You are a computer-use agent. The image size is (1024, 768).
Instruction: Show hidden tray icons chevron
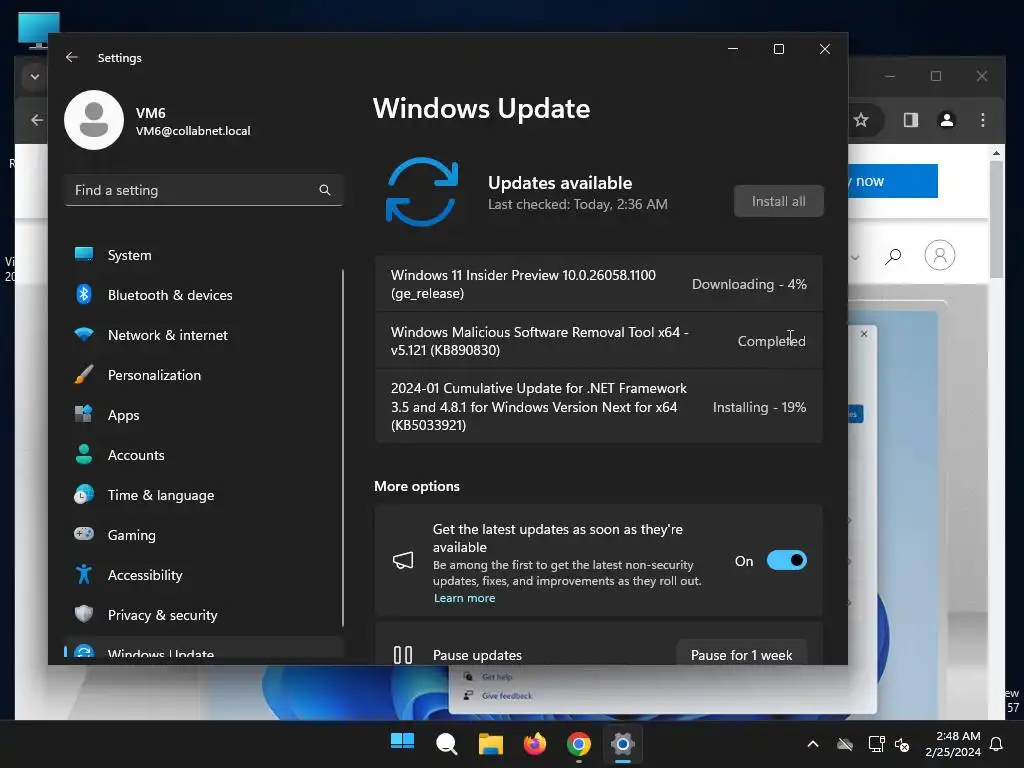point(813,744)
